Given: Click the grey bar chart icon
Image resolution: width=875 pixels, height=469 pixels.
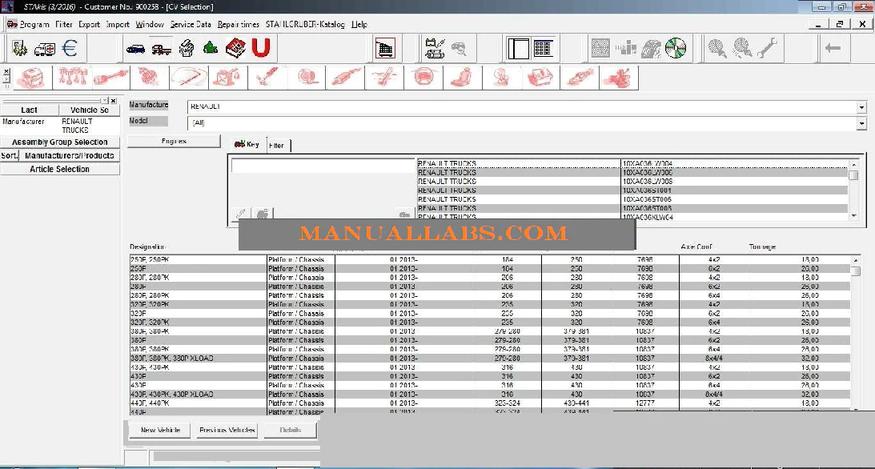Looking at the screenshot, I should [626, 49].
